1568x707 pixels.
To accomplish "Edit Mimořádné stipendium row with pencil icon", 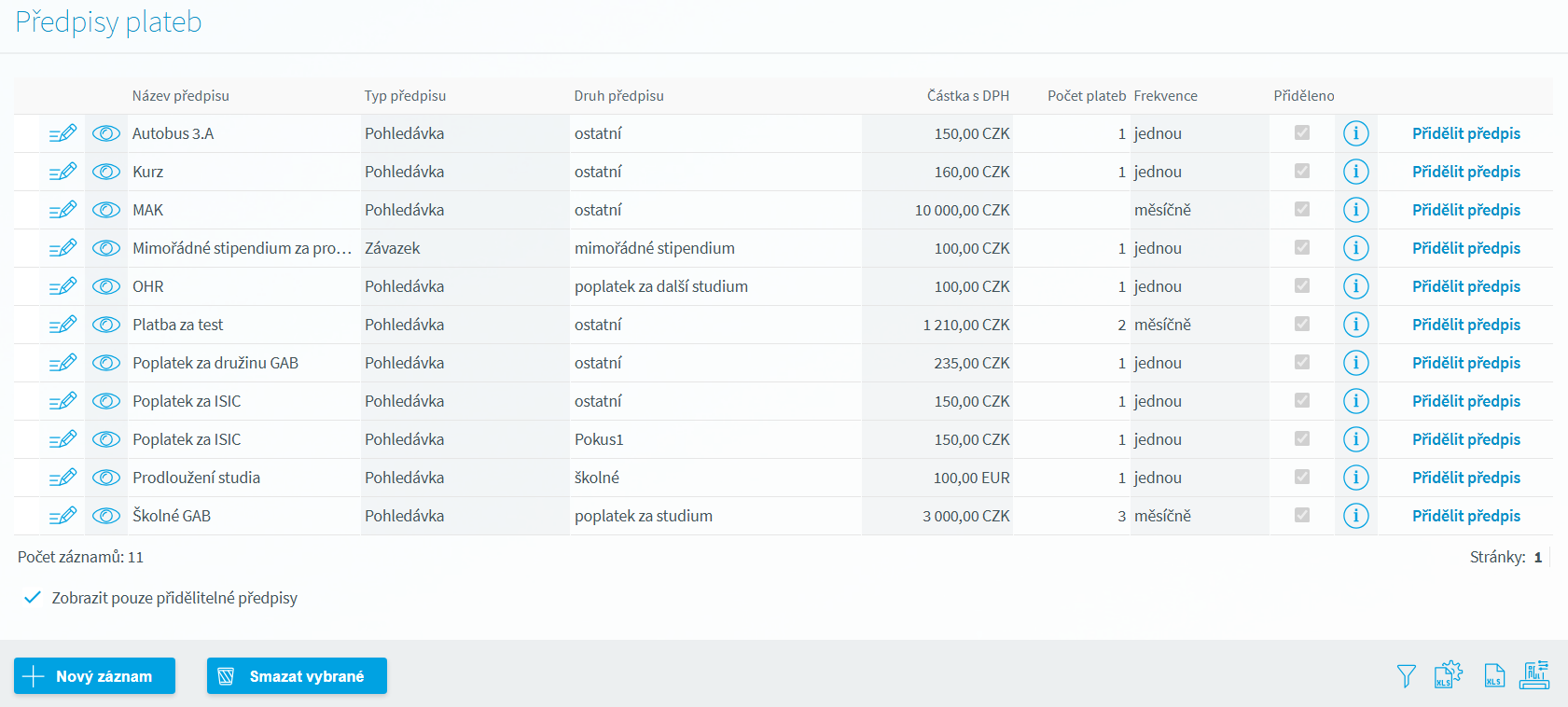I will point(62,248).
